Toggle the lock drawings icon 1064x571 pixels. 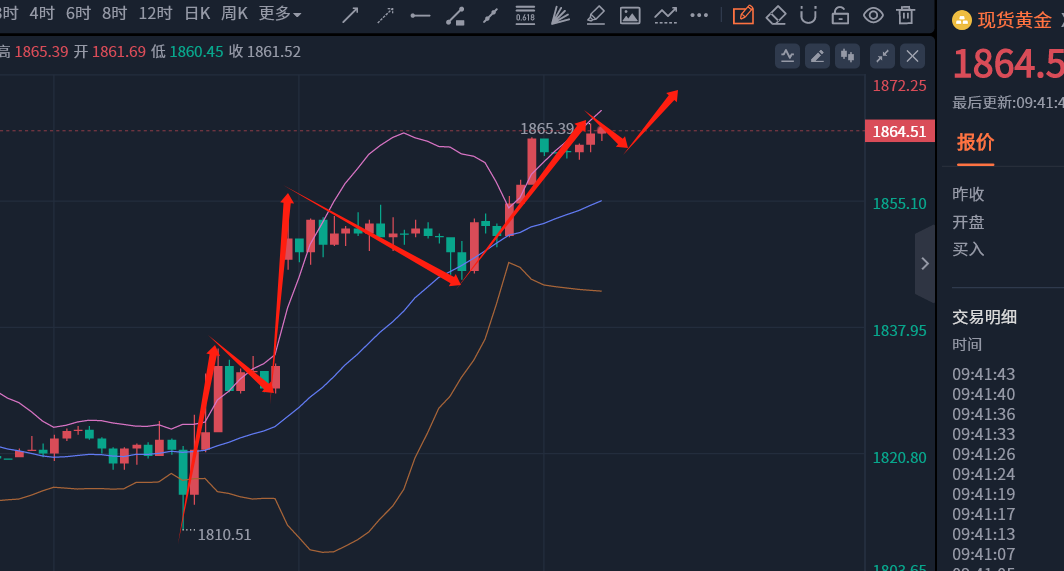(x=841, y=15)
